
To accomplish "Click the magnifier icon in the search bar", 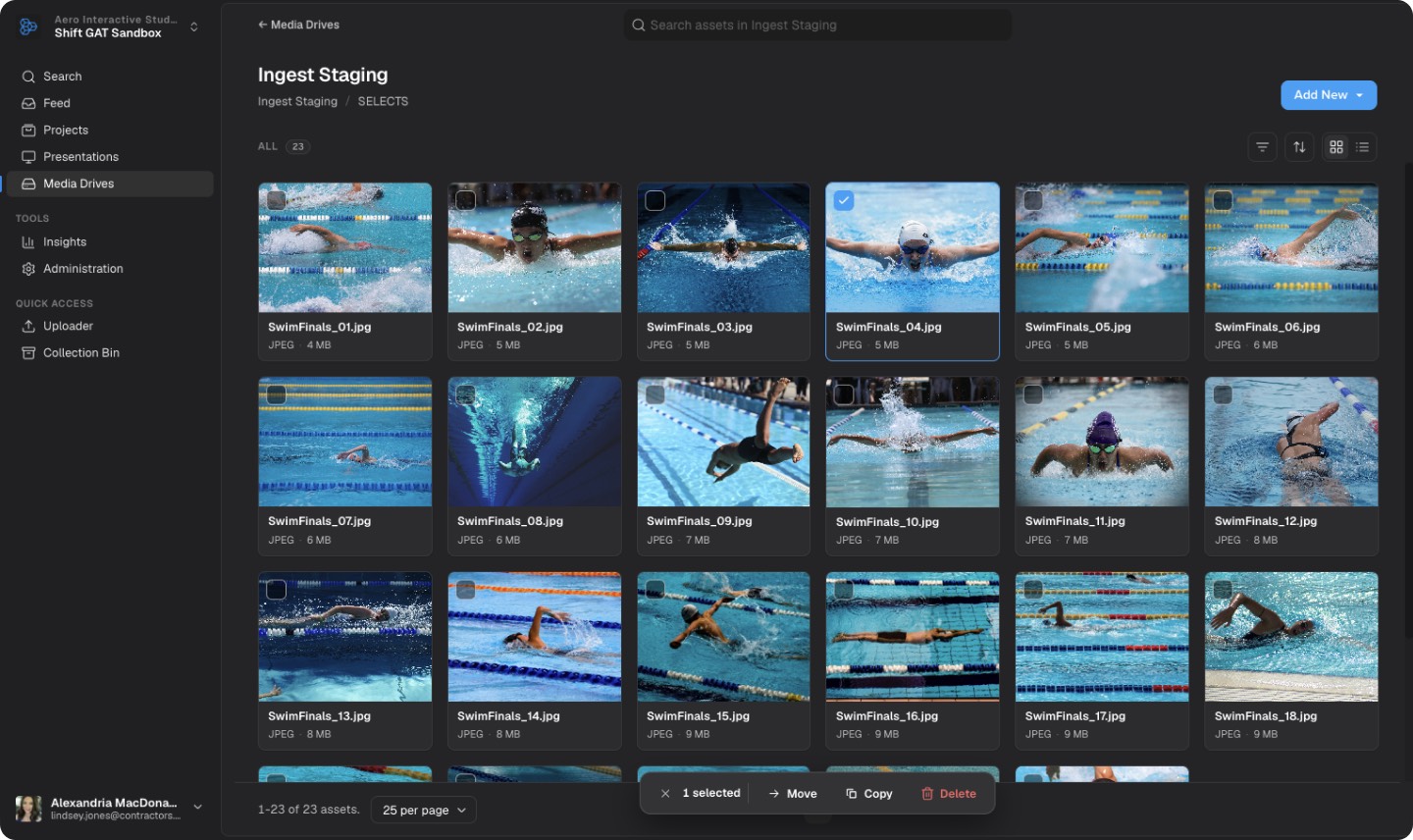I will [639, 25].
